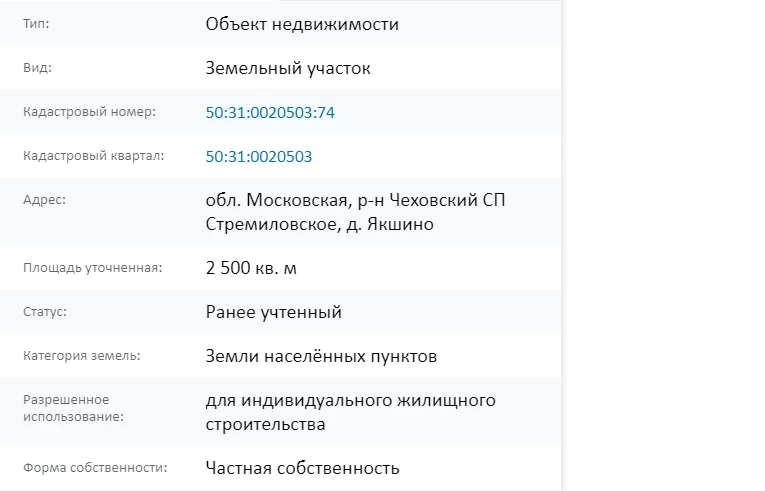Click the "Частная собственность" ownership value
The image size is (765, 491).
tap(303, 468)
